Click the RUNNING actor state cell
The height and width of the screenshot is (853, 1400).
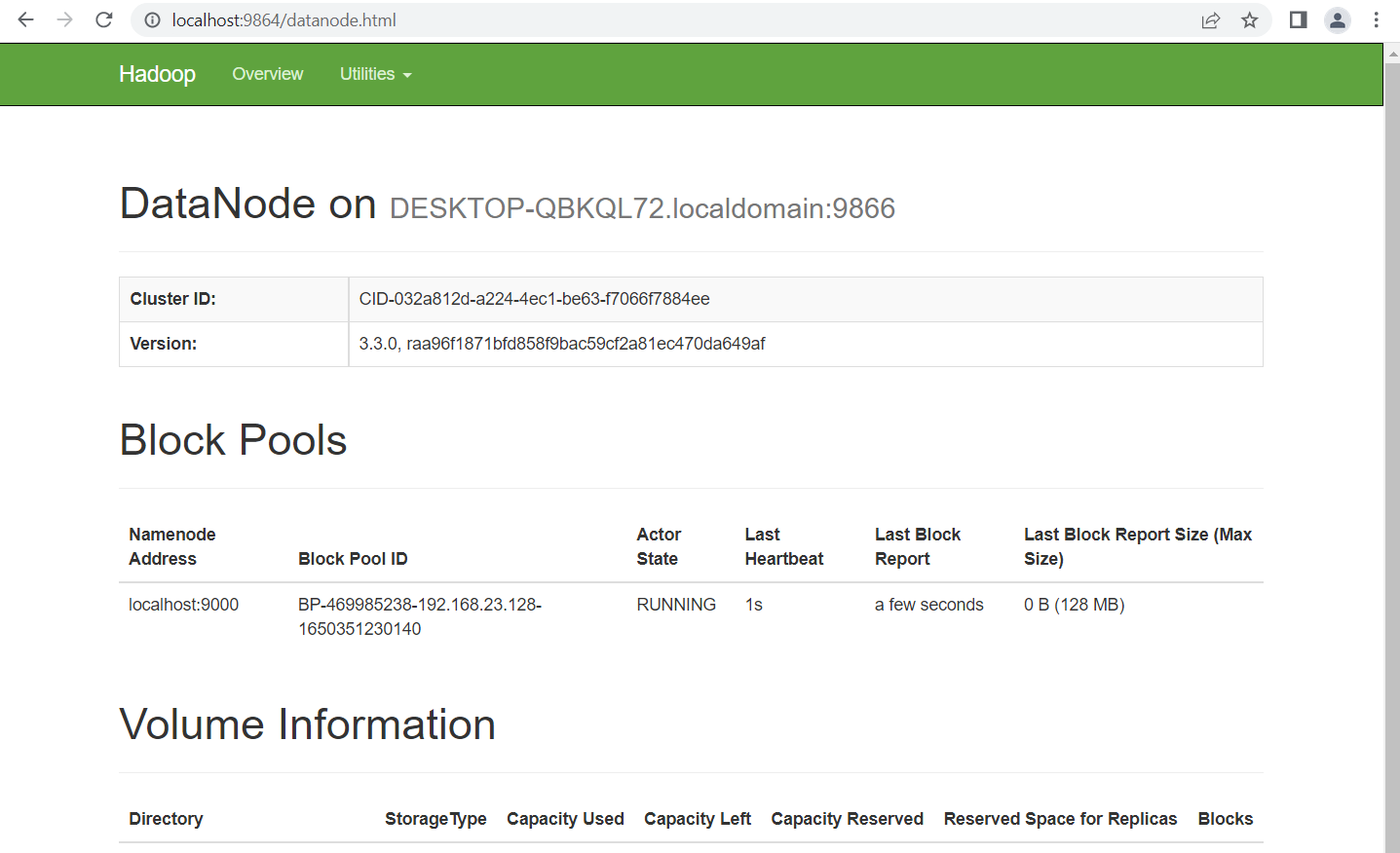point(676,605)
